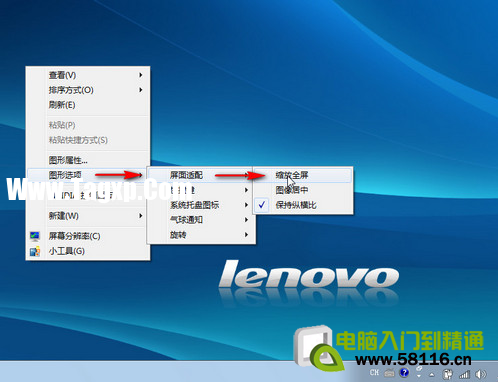Open 图形属性... graphics properties
Screen dimensions: 498x382
point(88,160)
